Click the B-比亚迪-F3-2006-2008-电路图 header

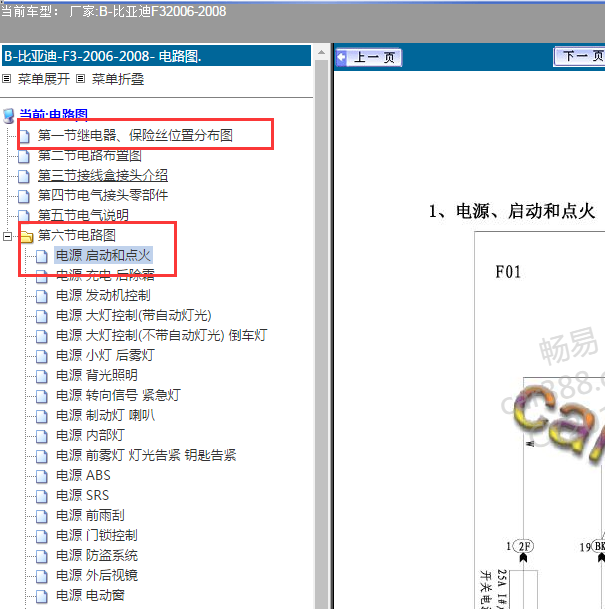pos(156,56)
